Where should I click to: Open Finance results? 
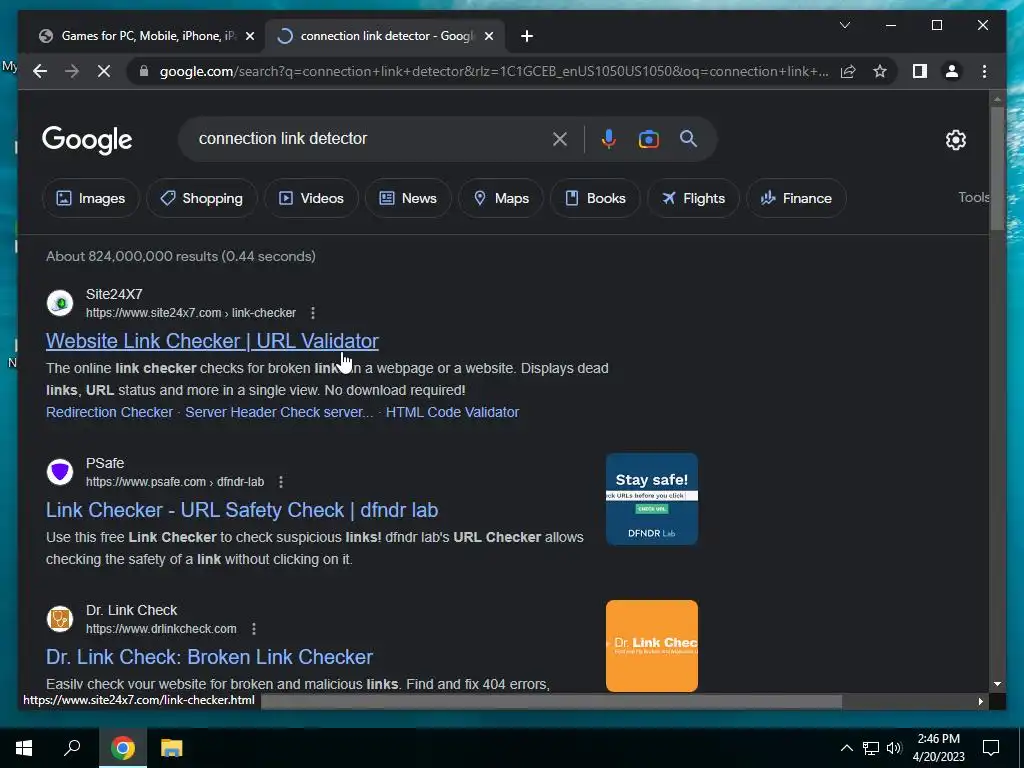(796, 198)
